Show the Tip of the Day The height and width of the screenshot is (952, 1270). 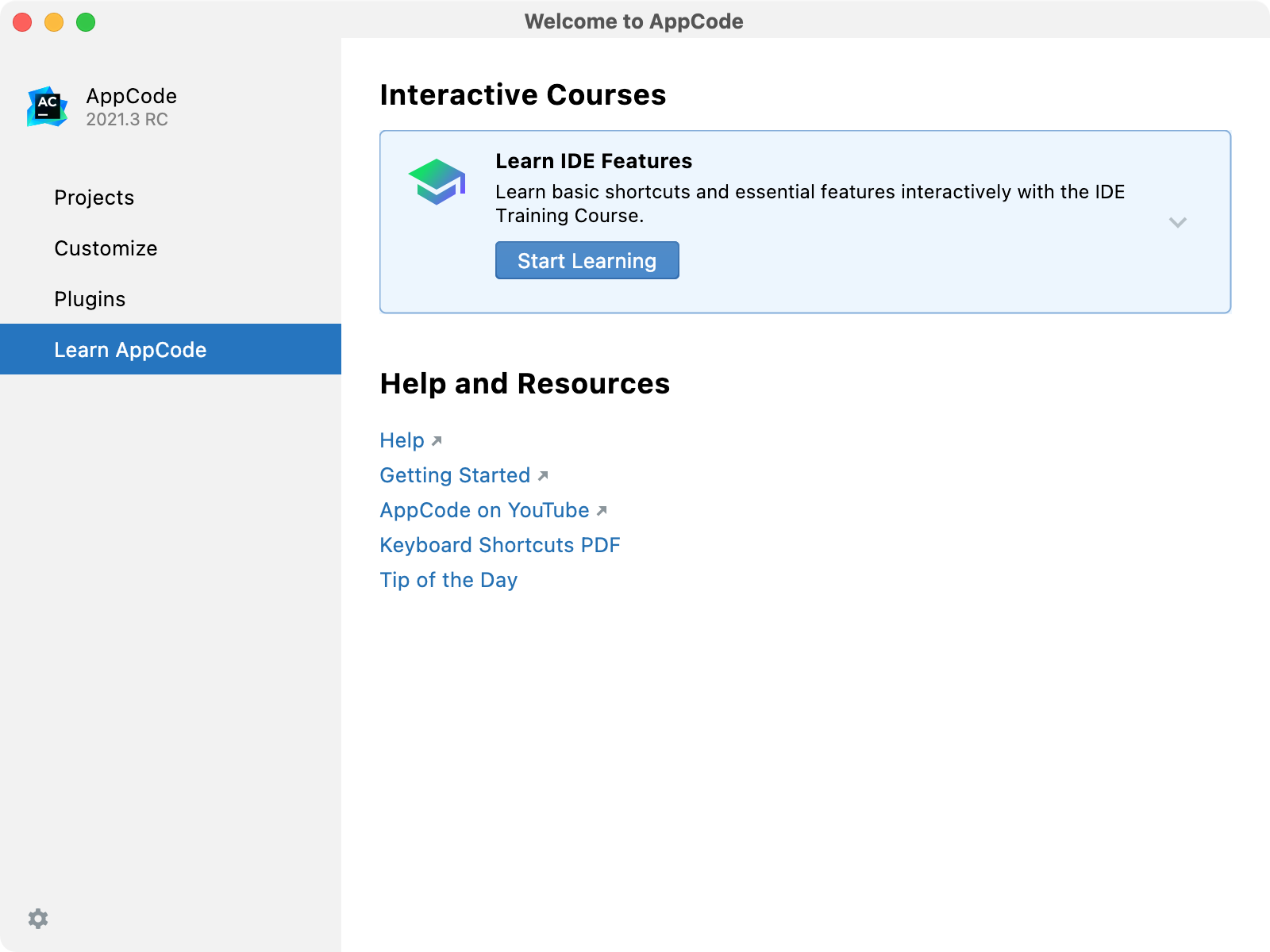coord(448,580)
